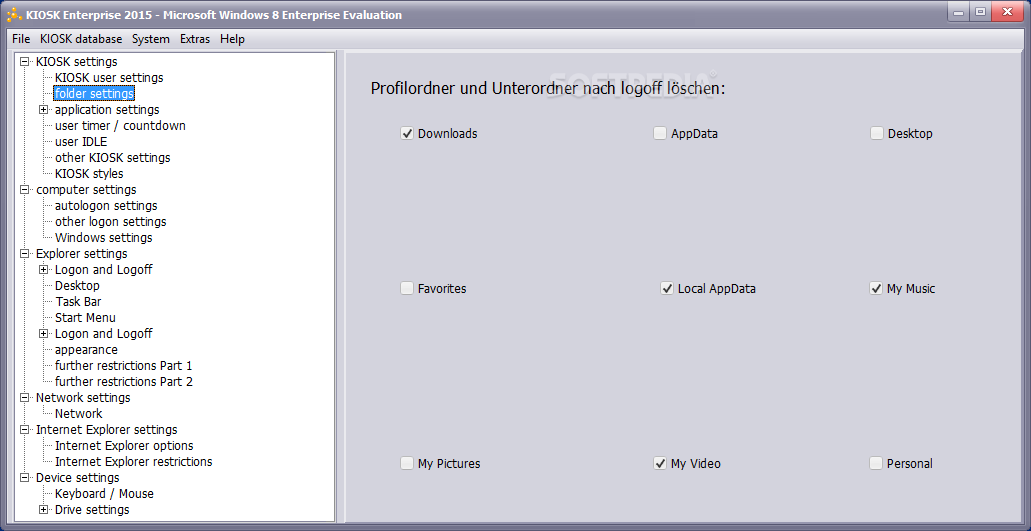
Task: Open KIOSK styles in the tree
Action: point(89,174)
